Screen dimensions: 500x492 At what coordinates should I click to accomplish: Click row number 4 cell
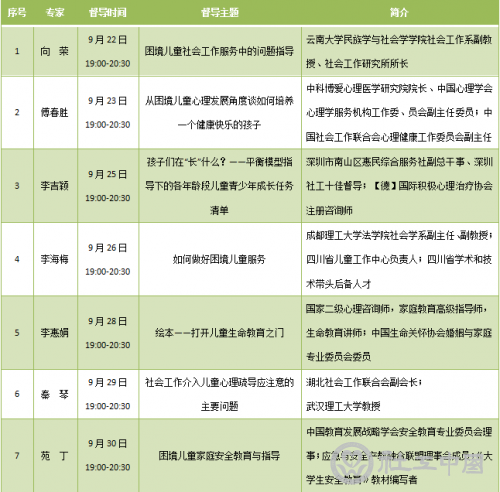[x=17, y=259]
